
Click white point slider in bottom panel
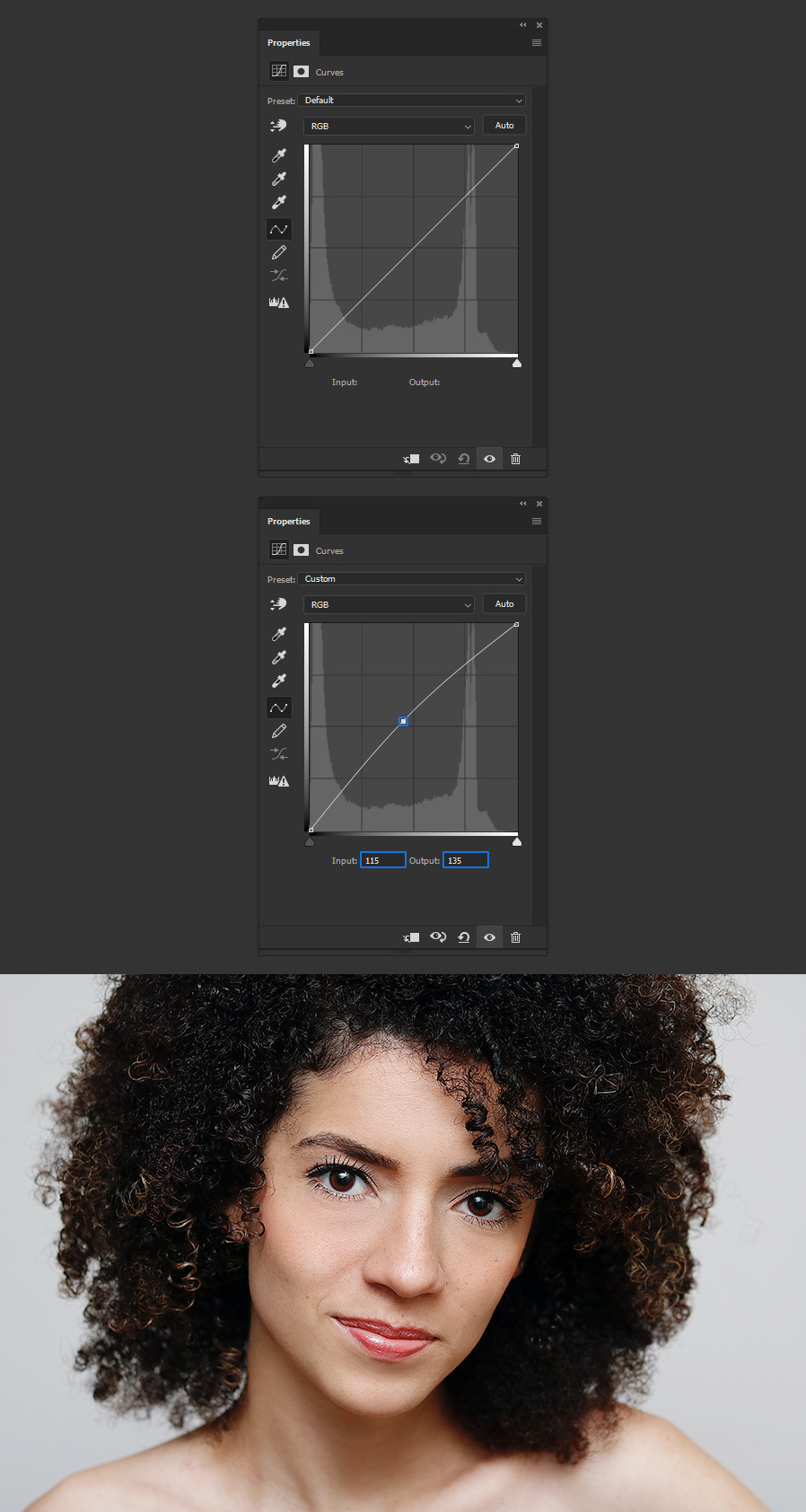pyautogui.click(x=517, y=841)
